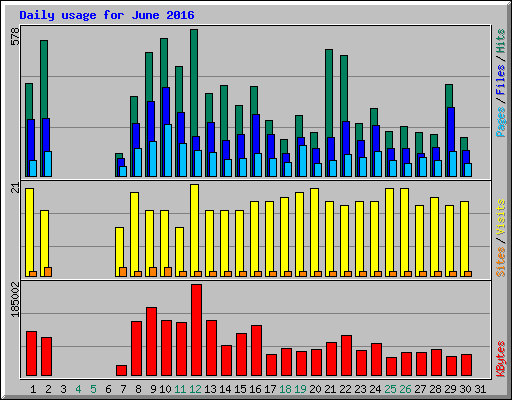This screenshot has width=512, height=400.
Task: Click green day 25 label
Action: [x=390, y=389]
